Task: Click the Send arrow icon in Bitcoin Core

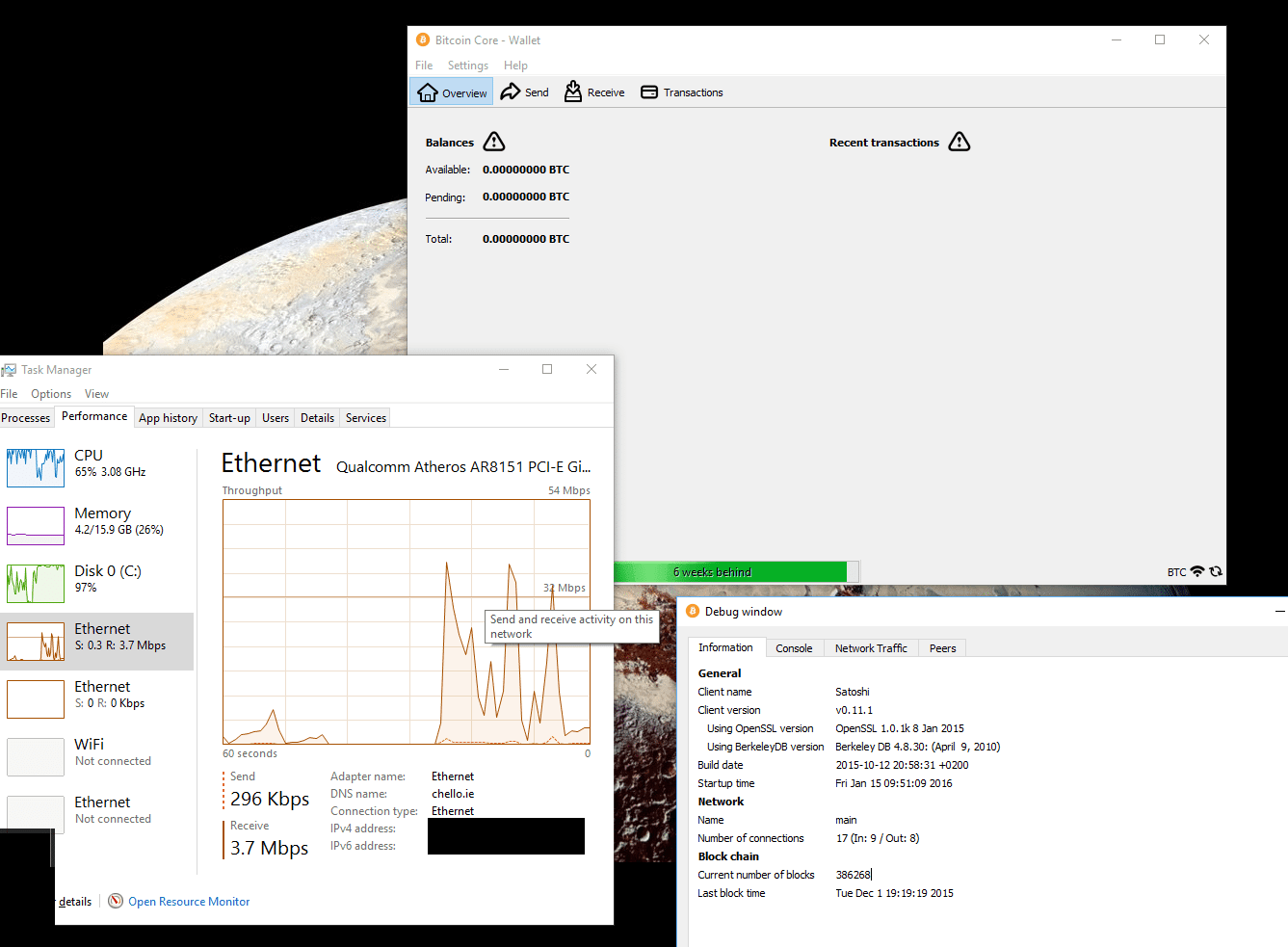Action: coord(511,92)
